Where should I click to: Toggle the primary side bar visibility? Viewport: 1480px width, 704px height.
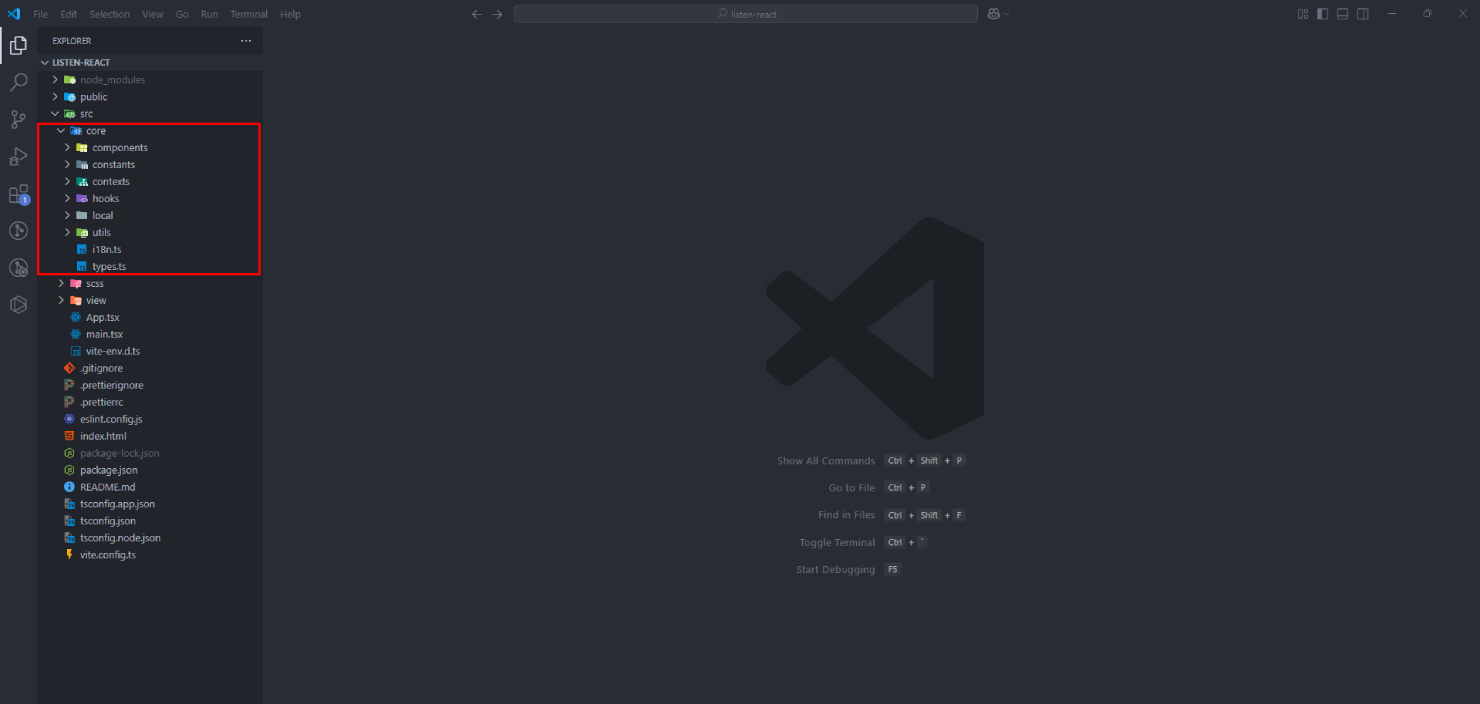pyautogui.click(x=1323, y=14)
